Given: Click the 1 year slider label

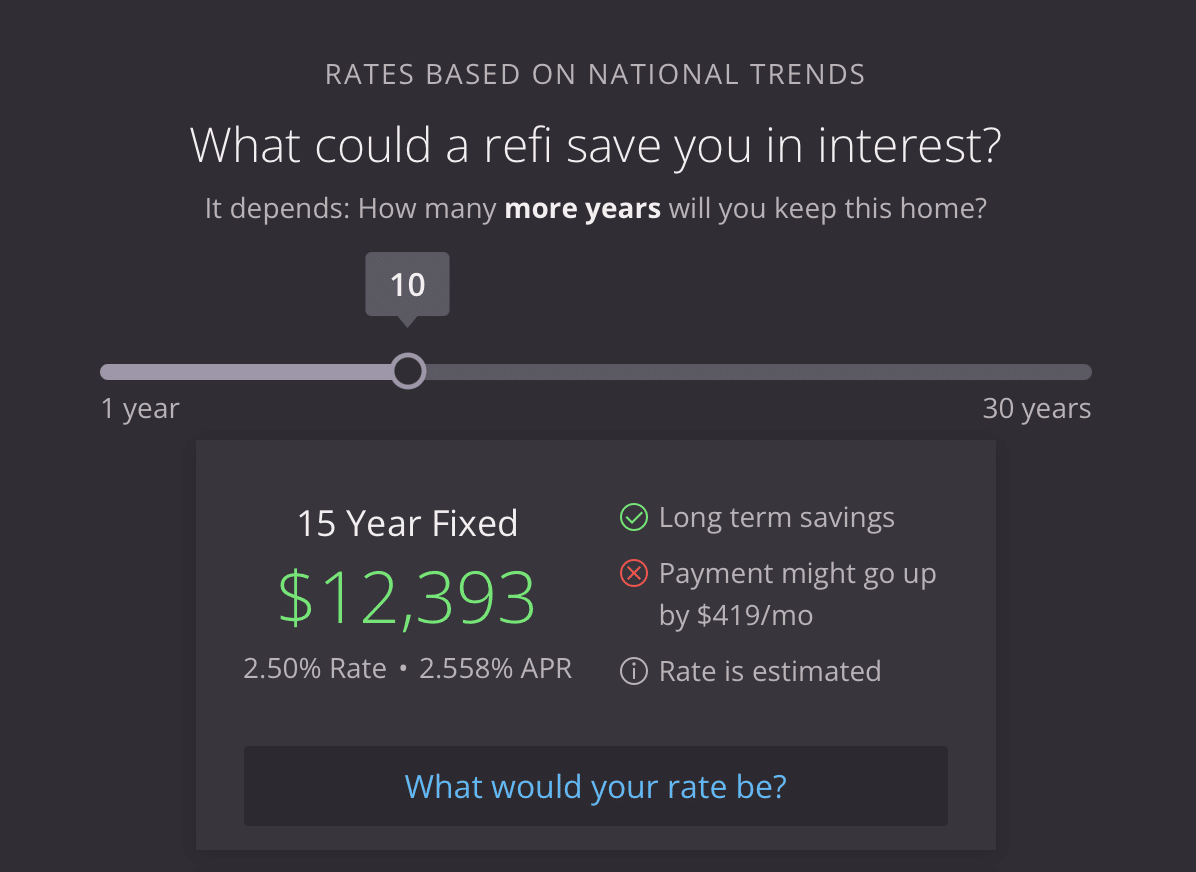Looking at the screenshot, I should (x=140, y=408).
